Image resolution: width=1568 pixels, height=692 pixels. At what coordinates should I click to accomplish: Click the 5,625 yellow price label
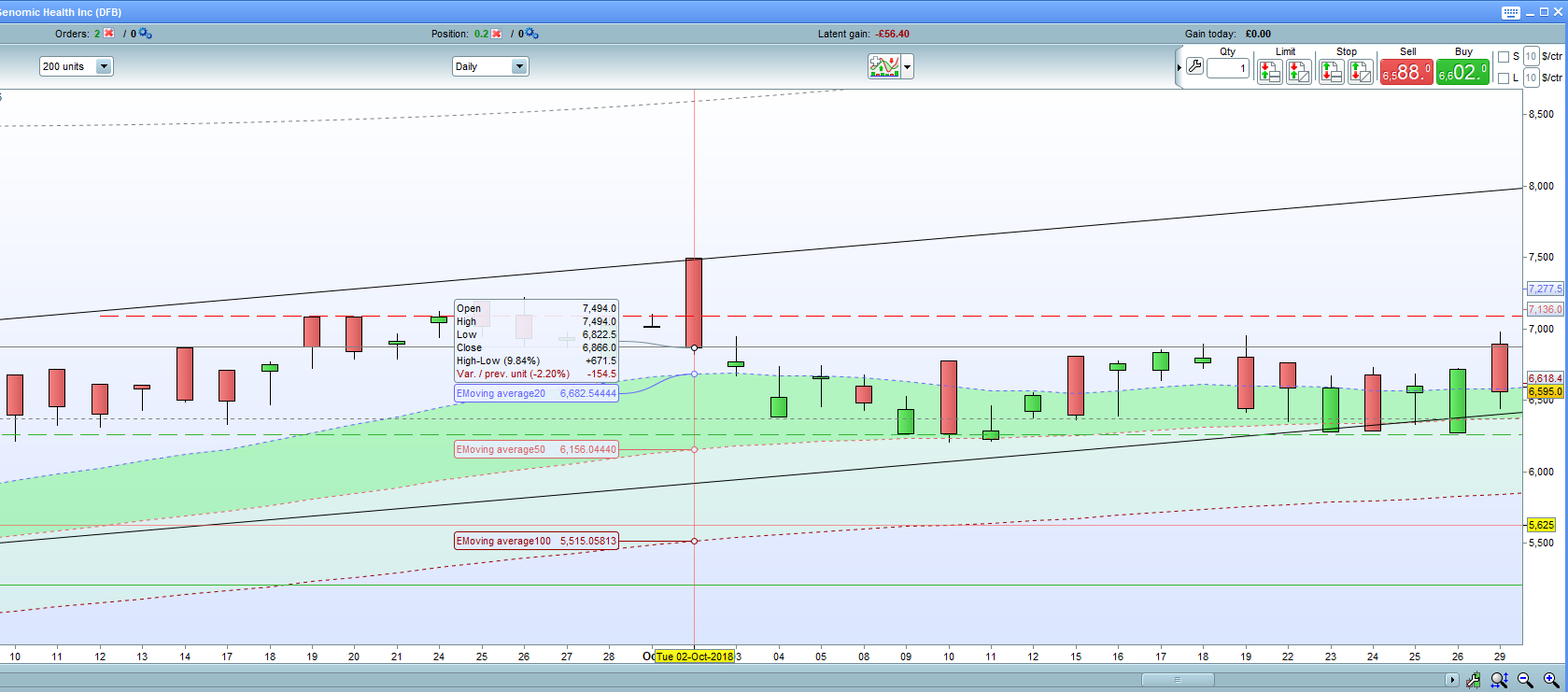coord(1541,525)
